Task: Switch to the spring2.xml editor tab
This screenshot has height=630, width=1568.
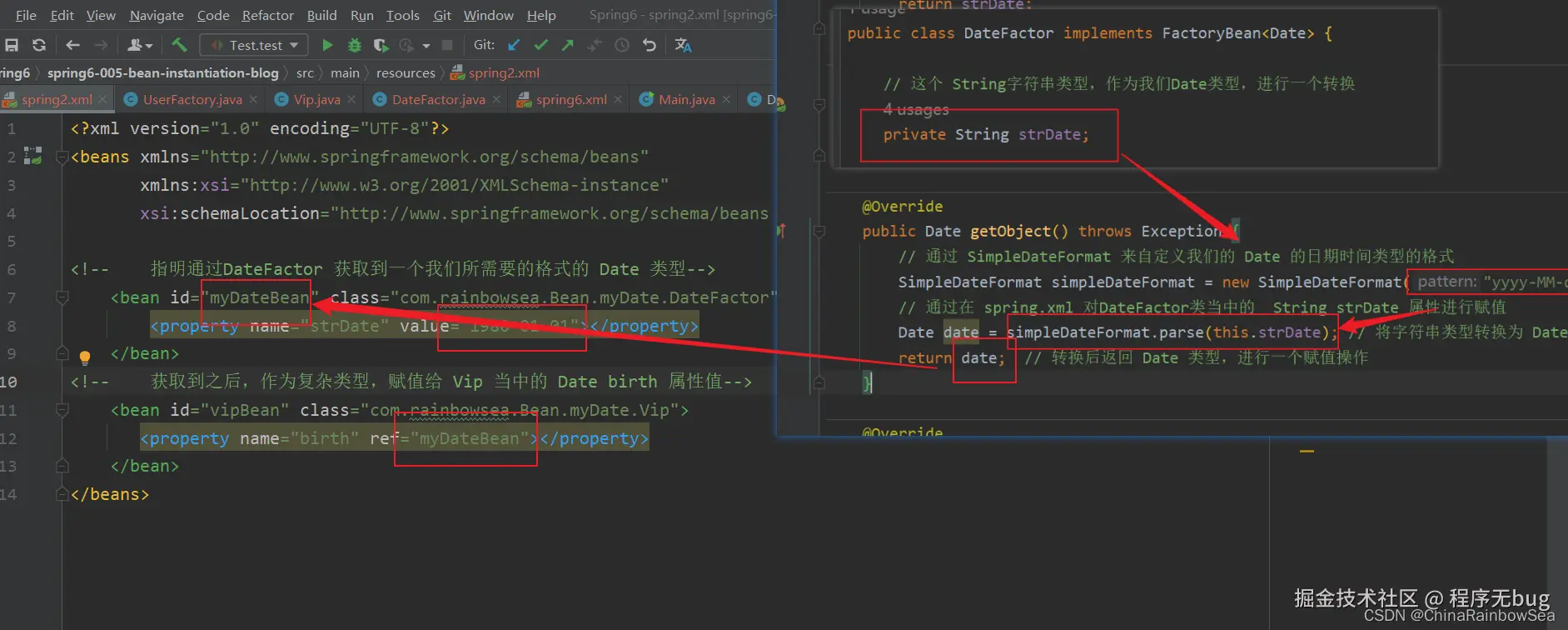Action: point(57,99)
